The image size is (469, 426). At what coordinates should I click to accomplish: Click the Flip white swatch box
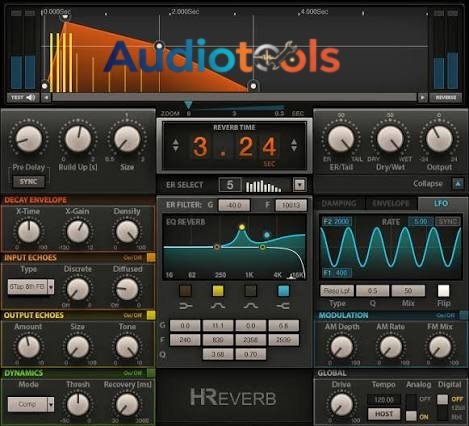pos(443,291)
